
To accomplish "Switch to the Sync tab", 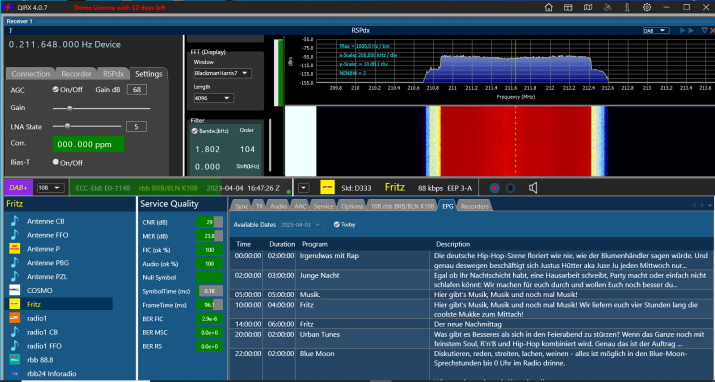I will click(x=242, y=206).
